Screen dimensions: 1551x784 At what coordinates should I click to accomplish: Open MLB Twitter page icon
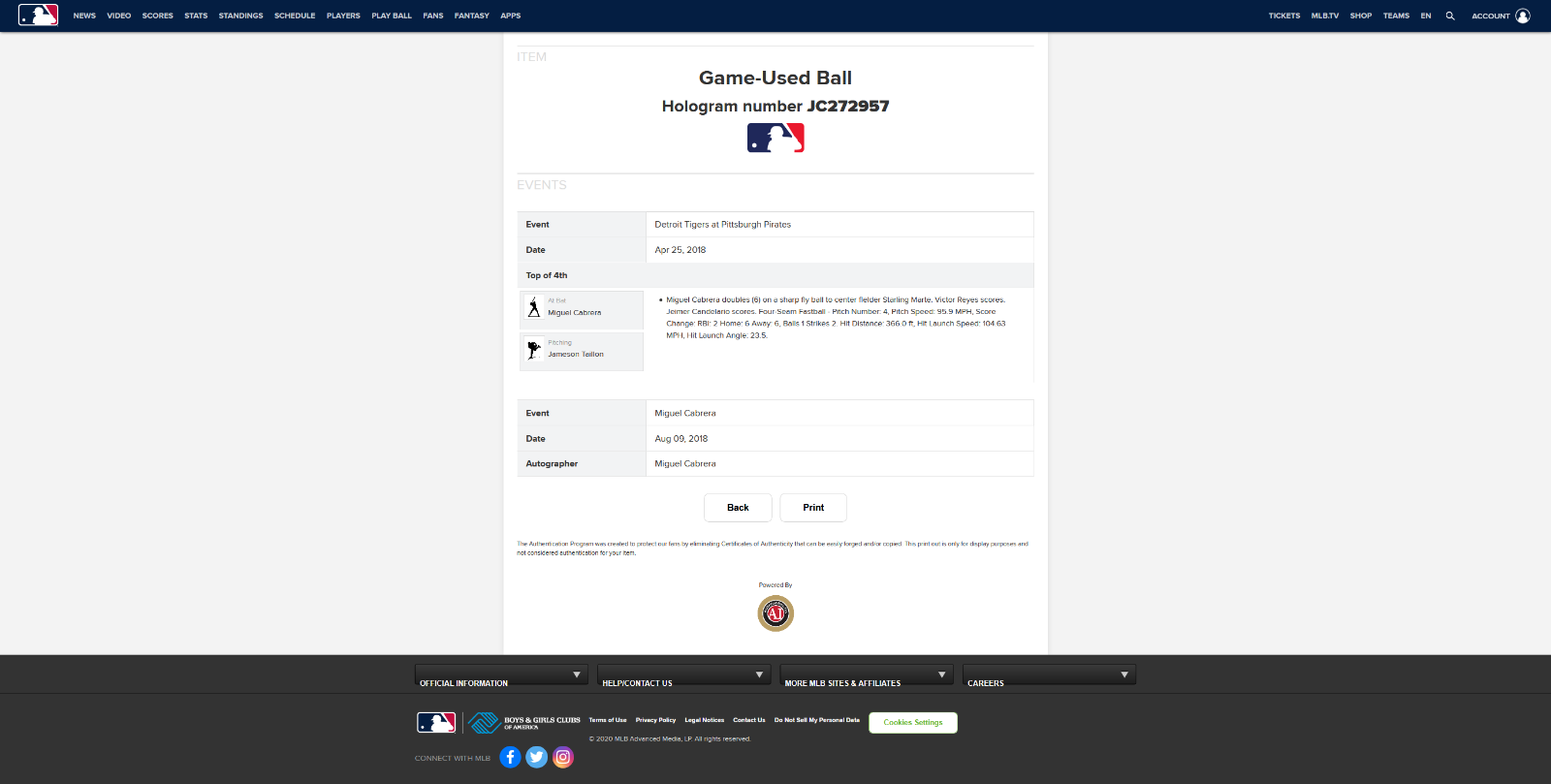tap(537, 757)
